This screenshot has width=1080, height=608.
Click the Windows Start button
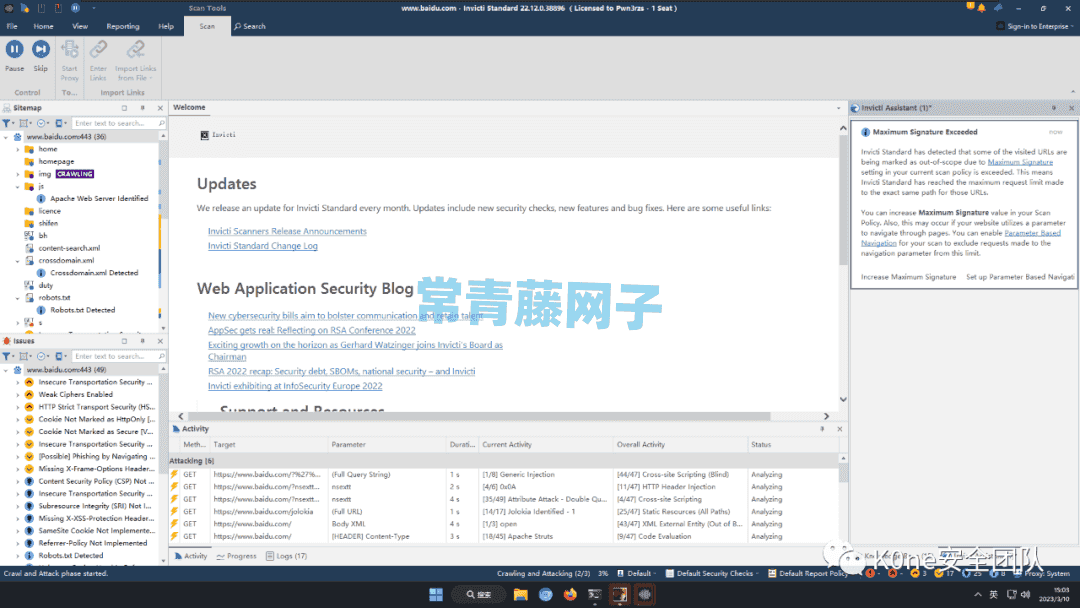[436, 594]
